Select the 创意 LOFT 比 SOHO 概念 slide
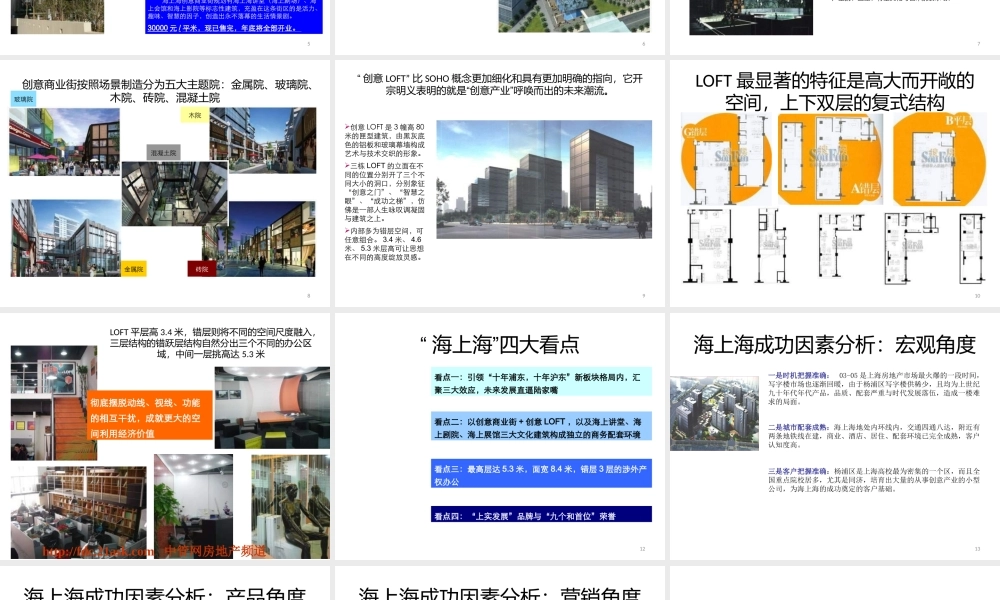This screenshot has height=600, width=1000. (499, 183)
